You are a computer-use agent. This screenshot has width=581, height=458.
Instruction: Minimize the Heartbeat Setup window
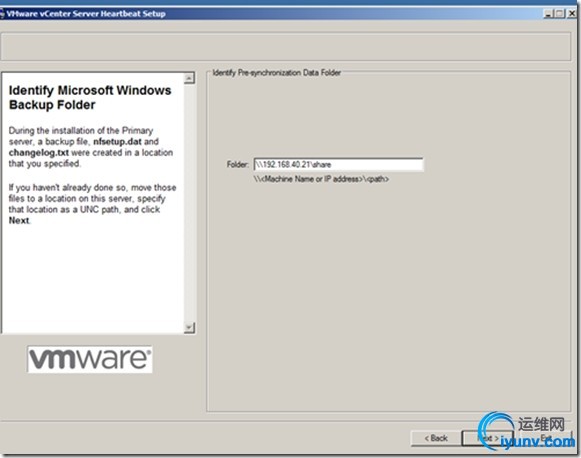548,14
